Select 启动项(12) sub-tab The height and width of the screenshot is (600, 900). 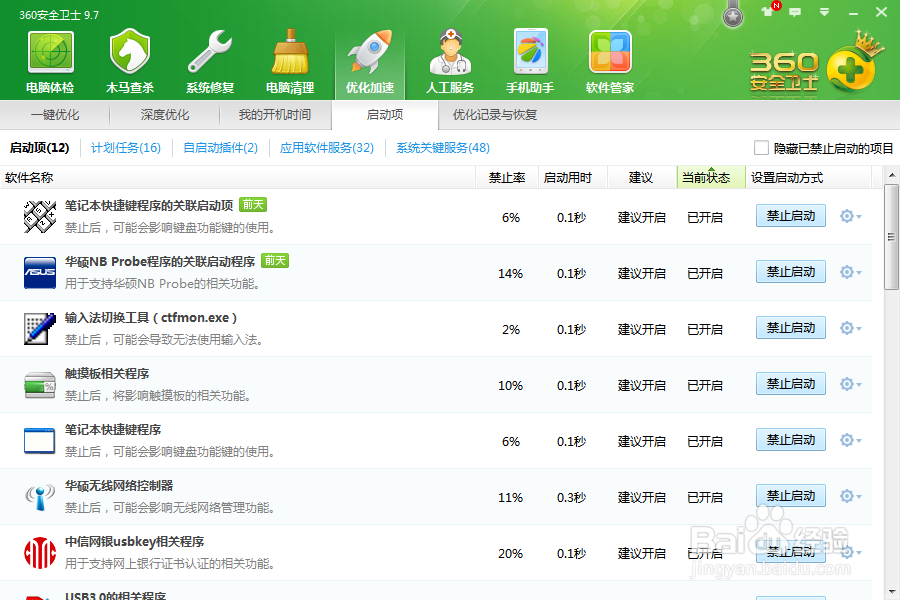[x=40, y=148]
